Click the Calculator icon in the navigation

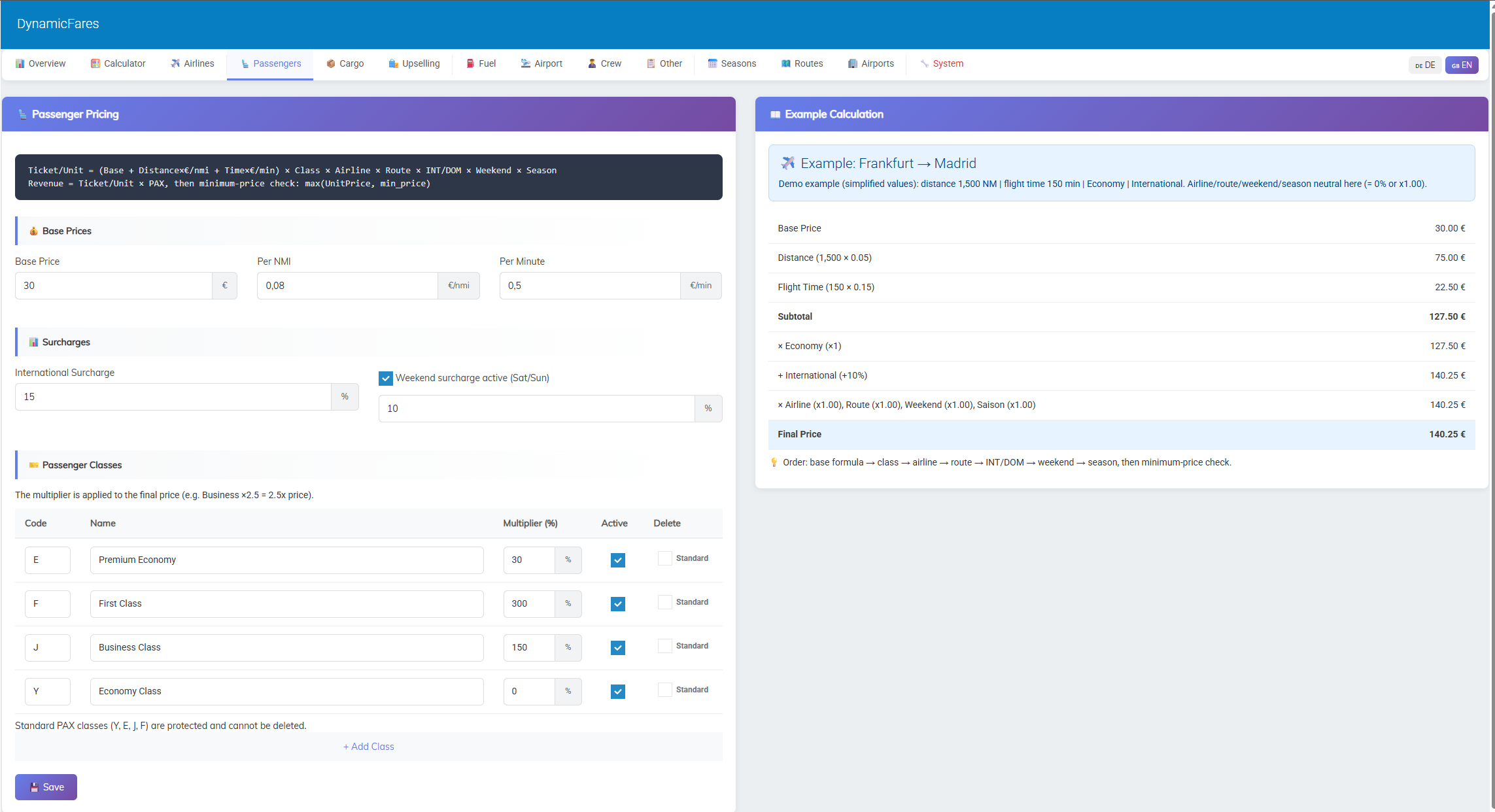95,63
